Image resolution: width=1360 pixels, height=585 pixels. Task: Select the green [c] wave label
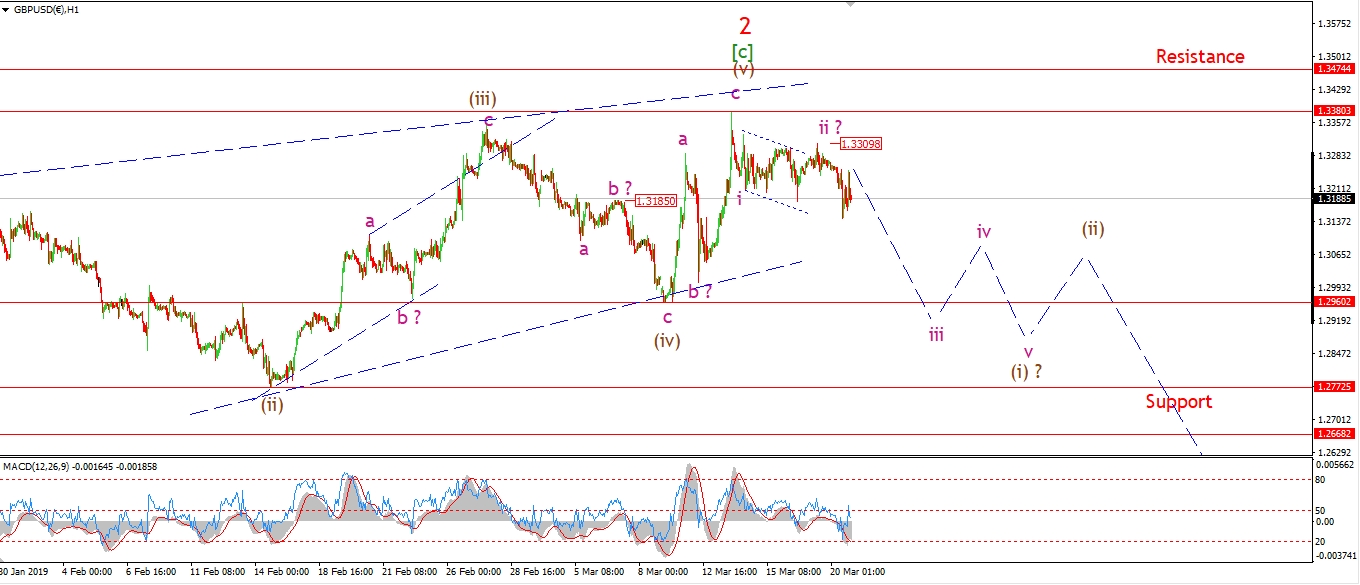pos(742,51)
